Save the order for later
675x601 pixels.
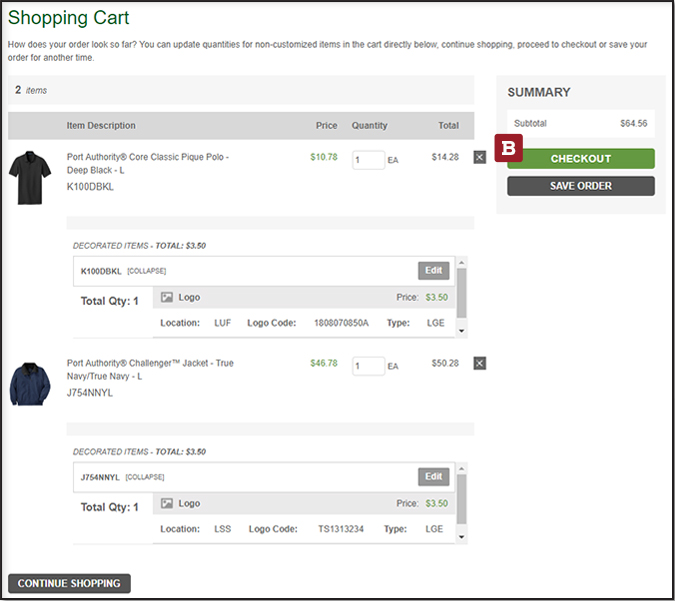(x=580, y=186)
